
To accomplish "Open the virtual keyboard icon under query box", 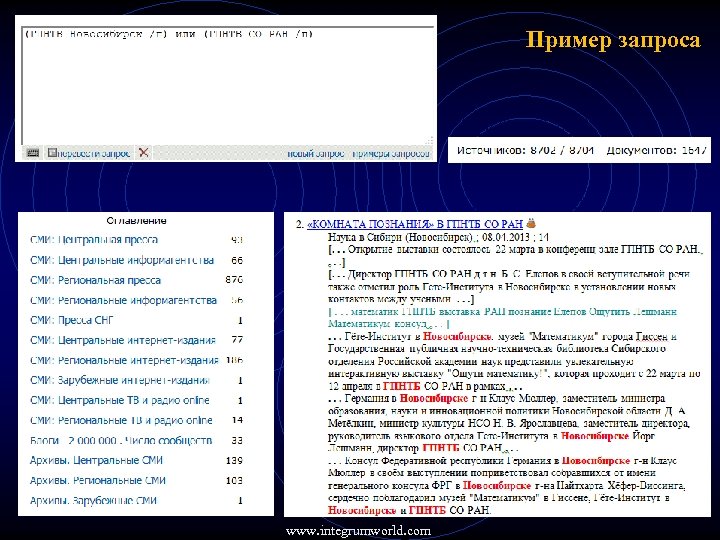I will 32,152.
